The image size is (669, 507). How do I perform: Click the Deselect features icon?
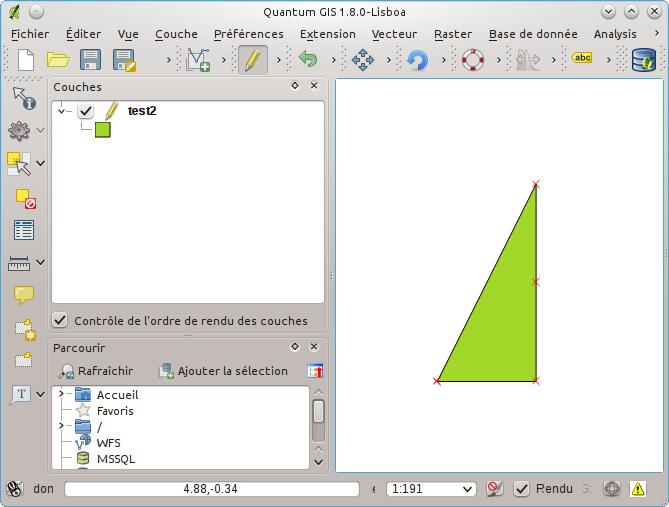tap(25, 198)
